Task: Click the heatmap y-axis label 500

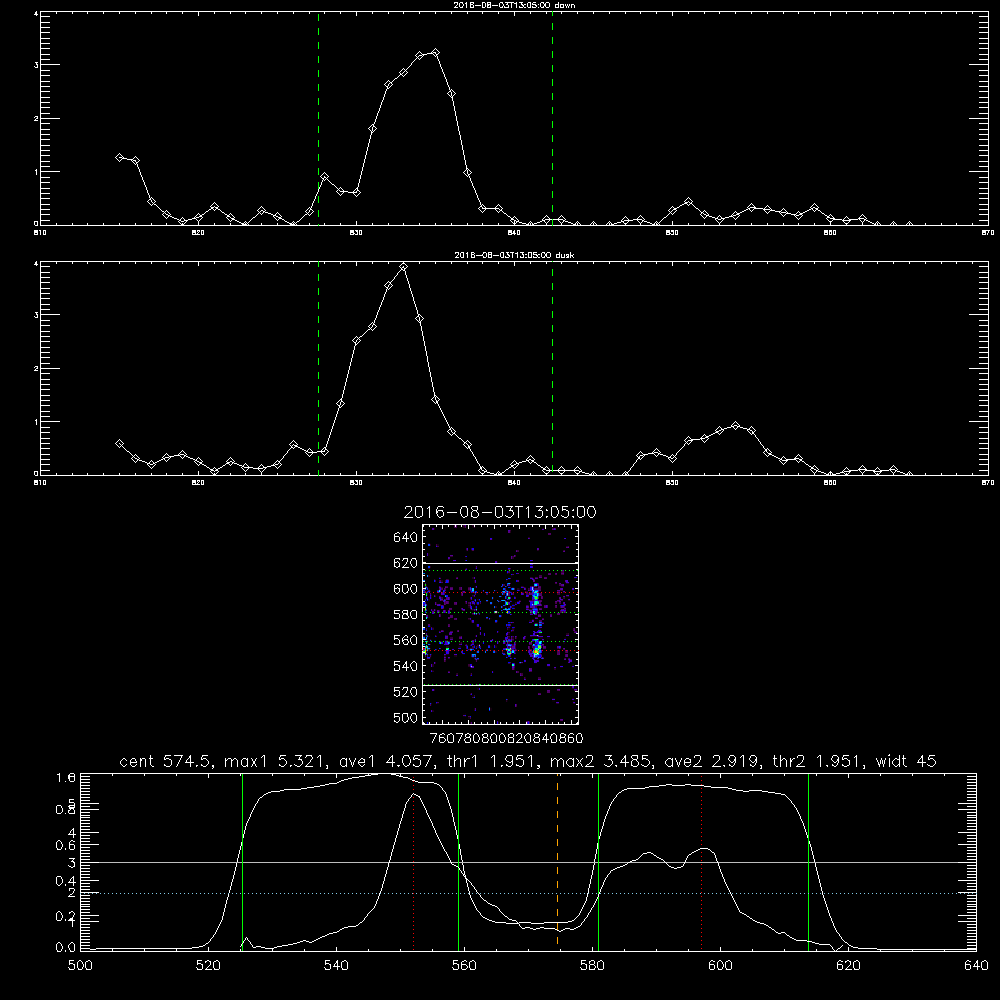Action: point(406,717)
